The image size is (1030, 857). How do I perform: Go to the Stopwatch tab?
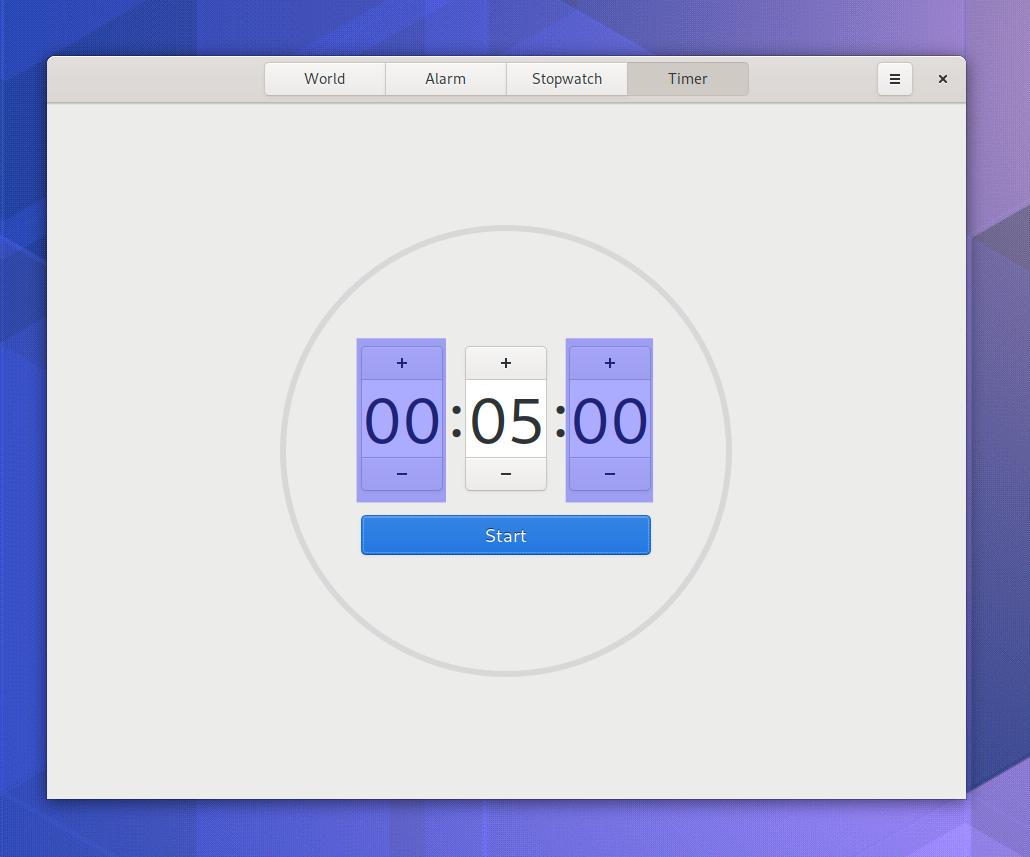click(567, 79)
